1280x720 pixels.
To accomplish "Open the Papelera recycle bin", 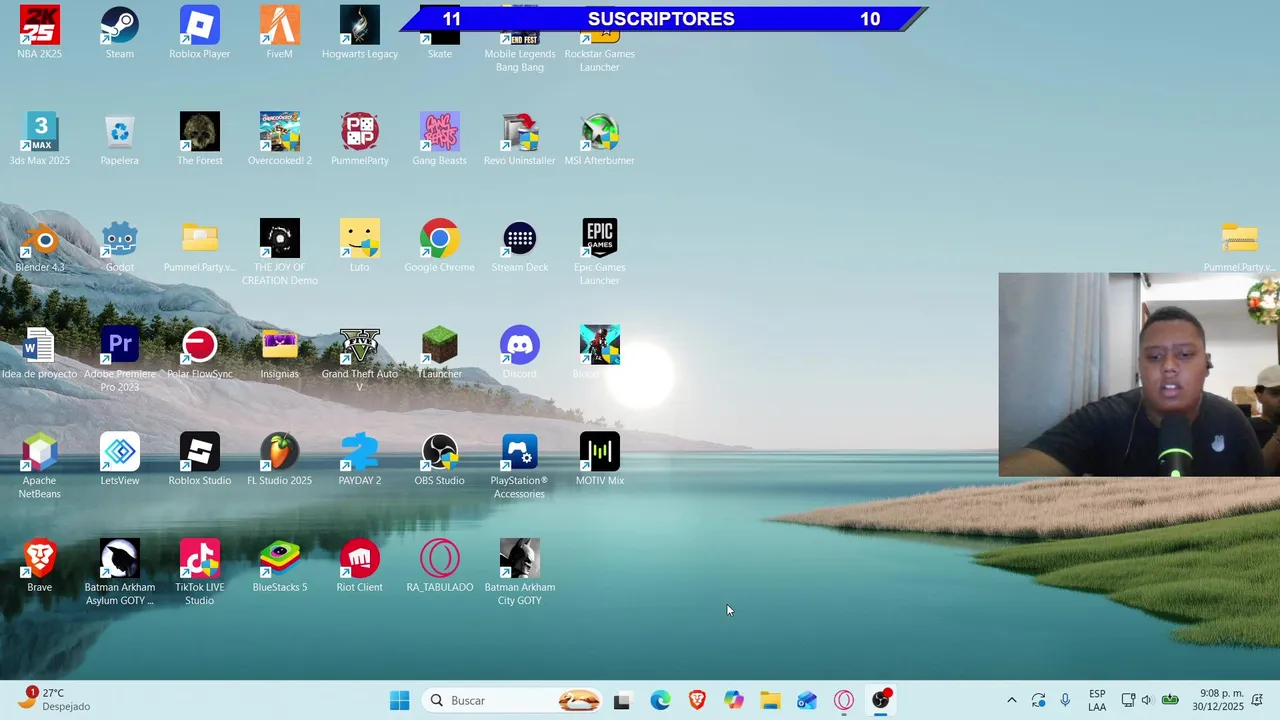I will pos(120,132).
